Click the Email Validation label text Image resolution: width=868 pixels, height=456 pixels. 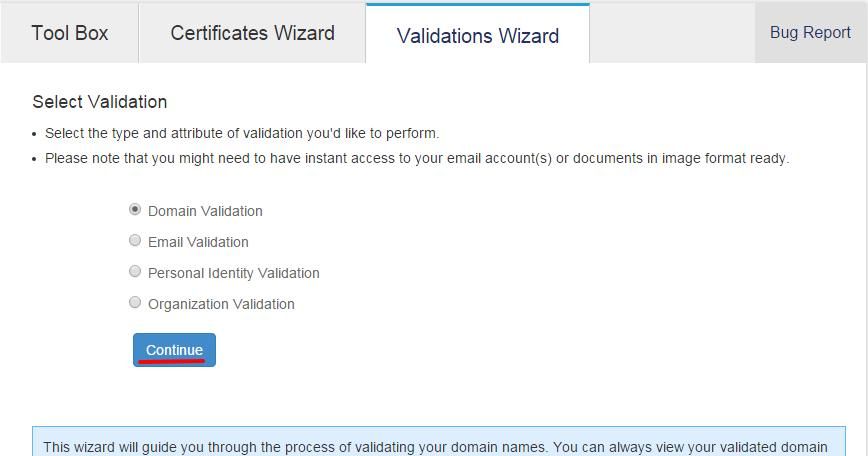[198, 242]
